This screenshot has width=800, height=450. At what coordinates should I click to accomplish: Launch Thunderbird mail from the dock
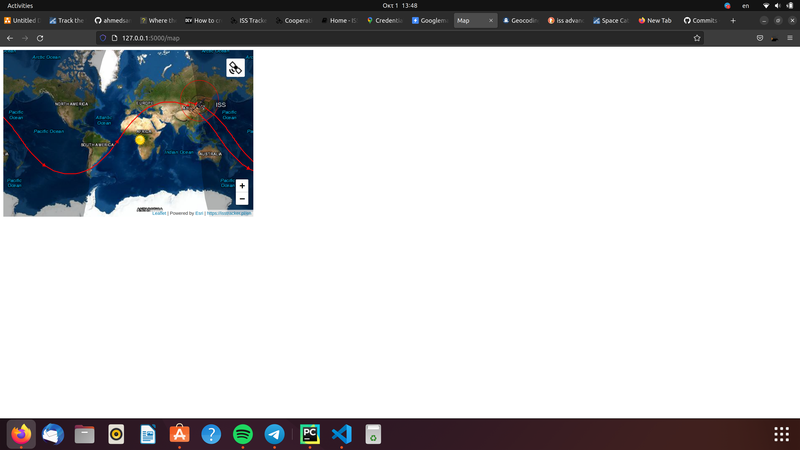click(x=53, y=434)
